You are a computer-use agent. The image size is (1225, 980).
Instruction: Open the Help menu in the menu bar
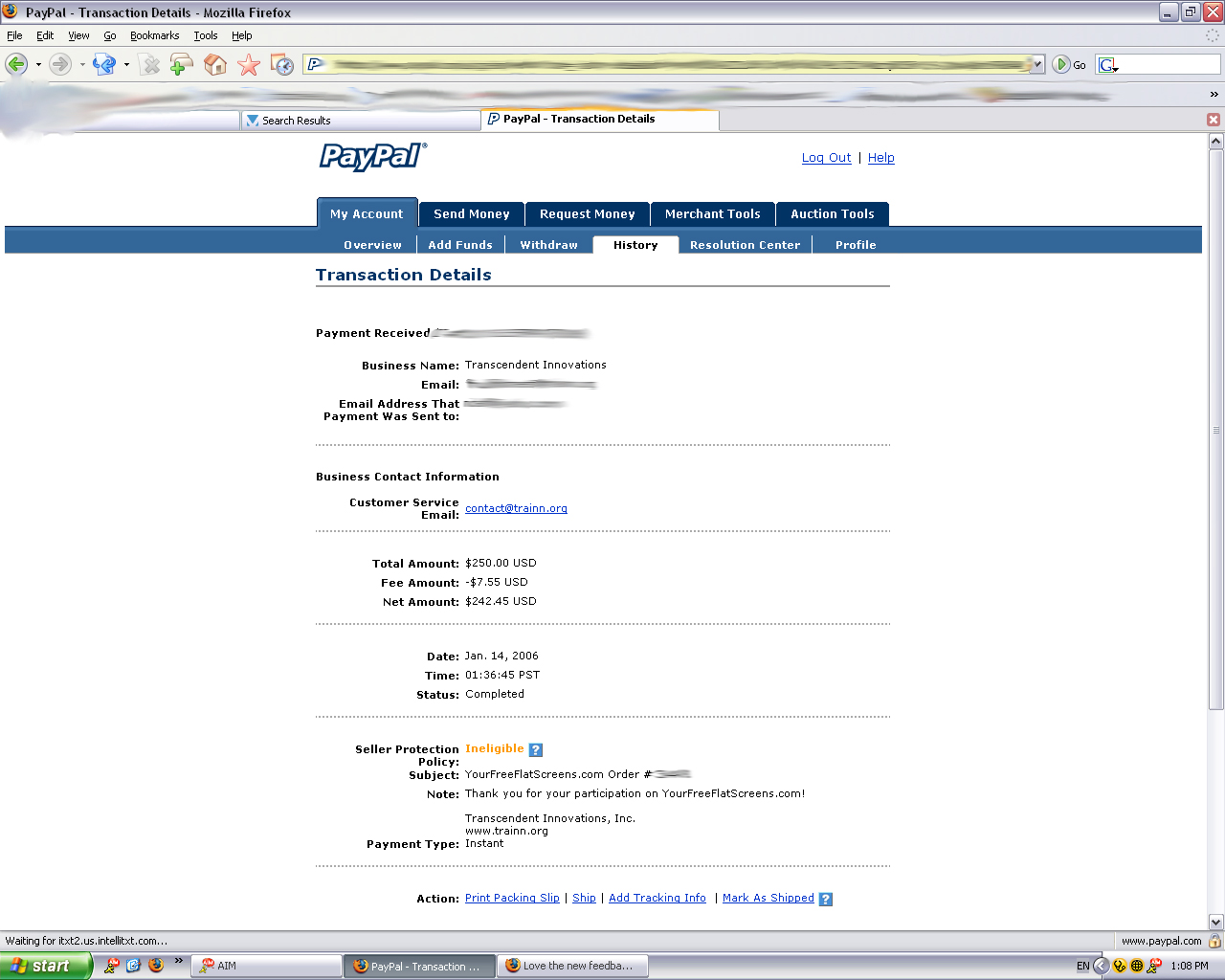click(242, 35)
